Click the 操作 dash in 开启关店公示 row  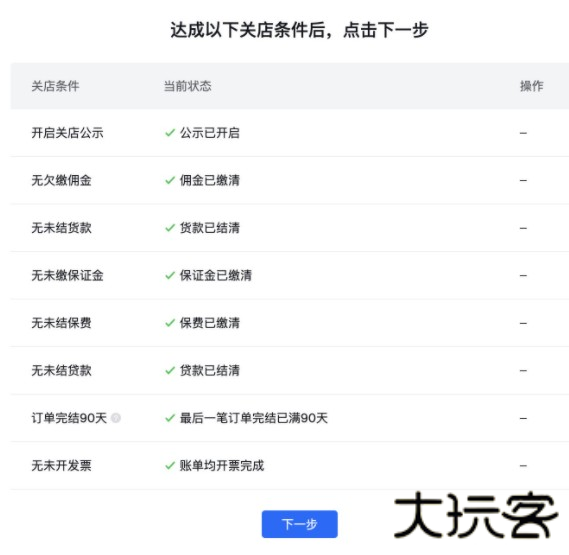pos(523,133)
